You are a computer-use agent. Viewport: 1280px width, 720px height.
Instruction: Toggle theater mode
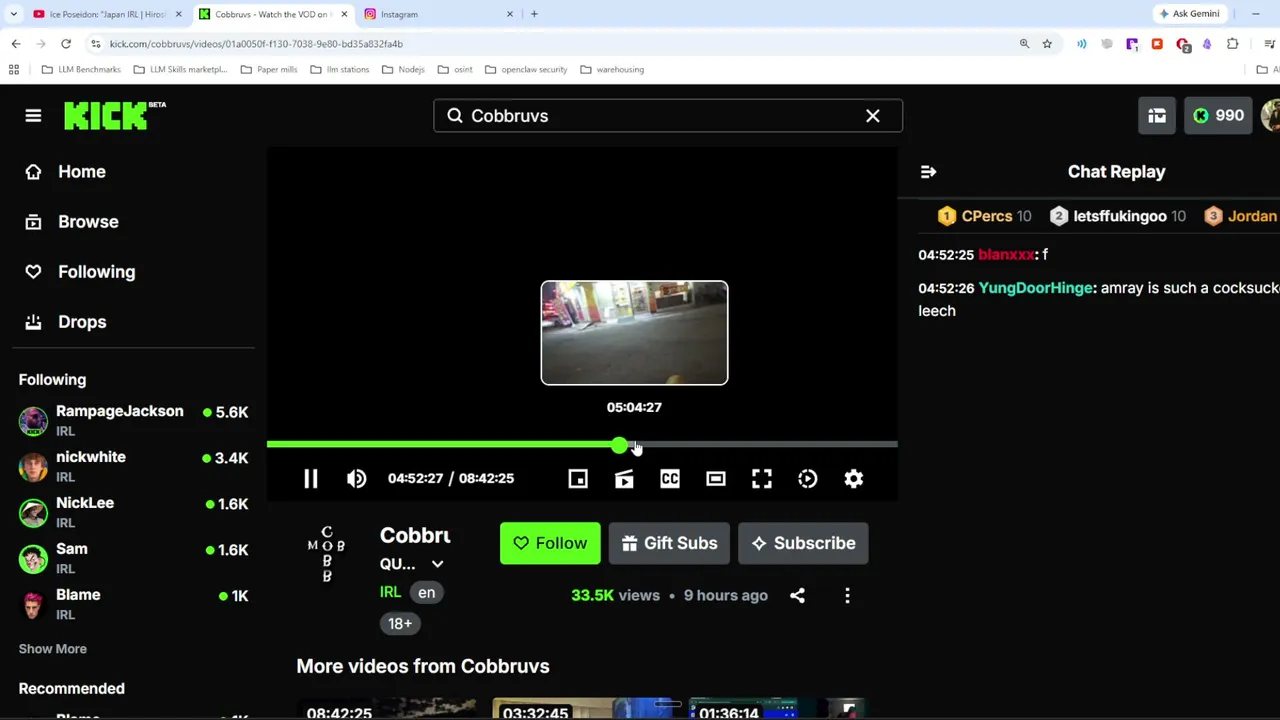716,479
